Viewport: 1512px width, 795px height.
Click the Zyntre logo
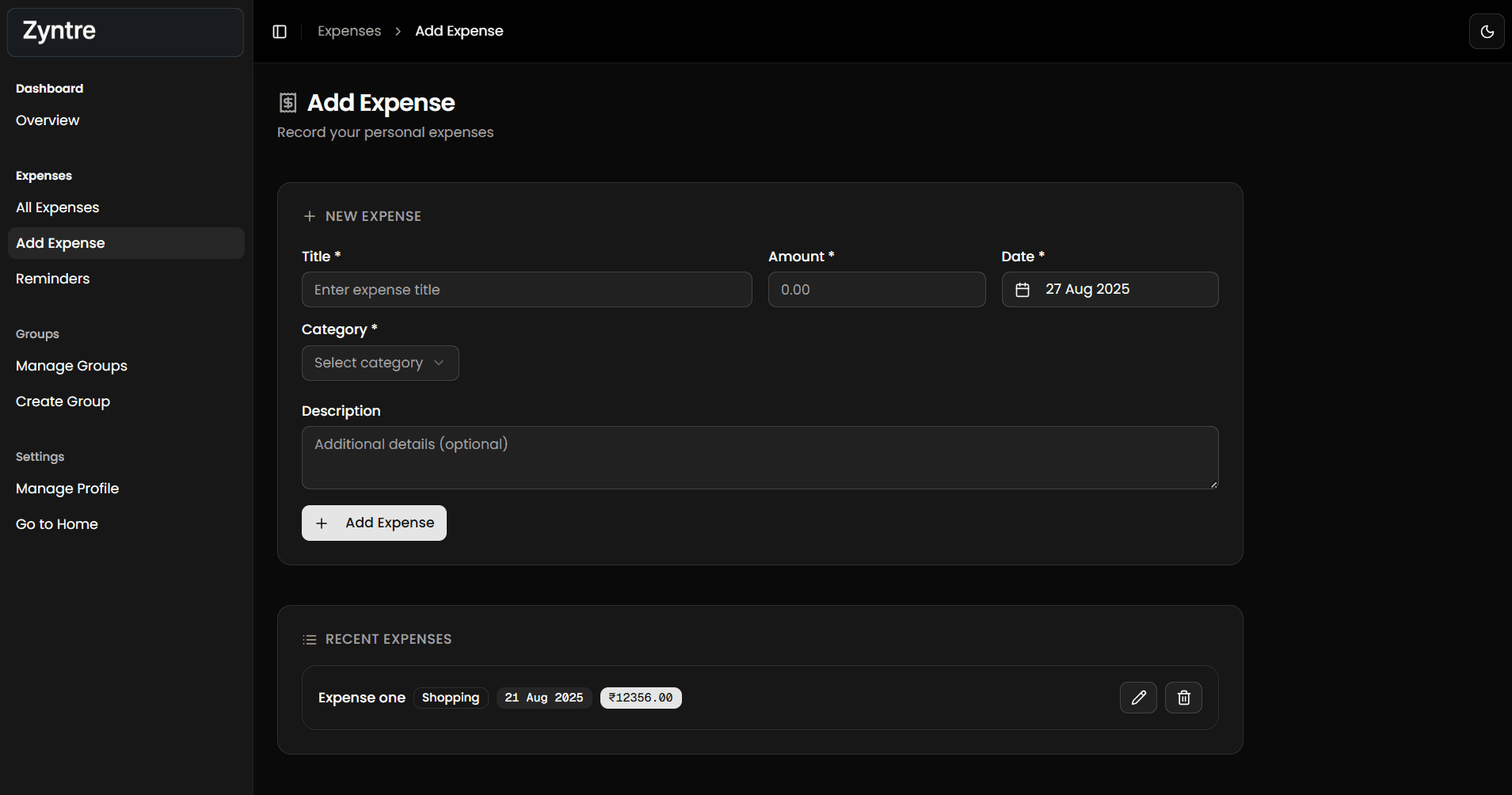point(59,31)
